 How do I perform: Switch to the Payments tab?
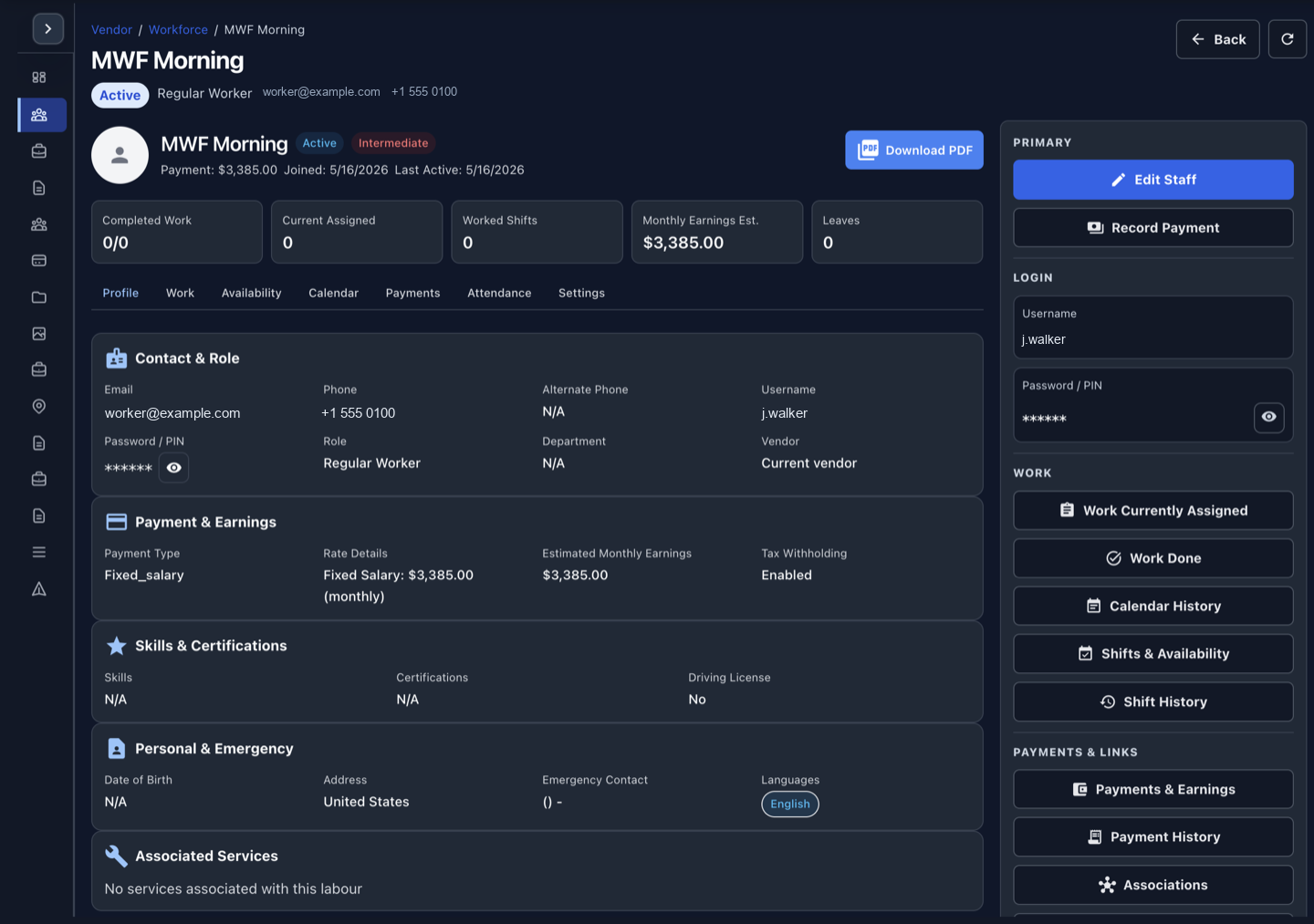click(412, 293)
